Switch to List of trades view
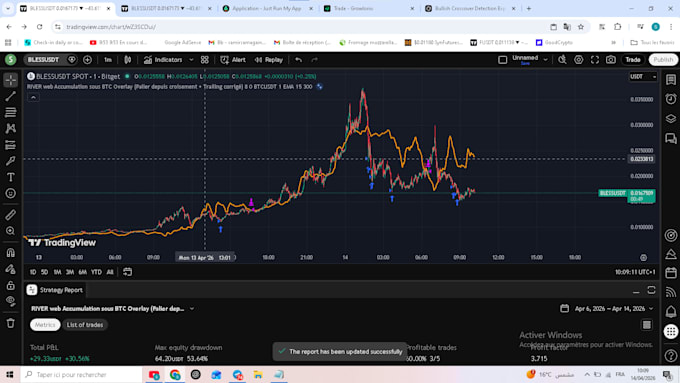Viewport: 680px width, 383px height. [85, 325]
